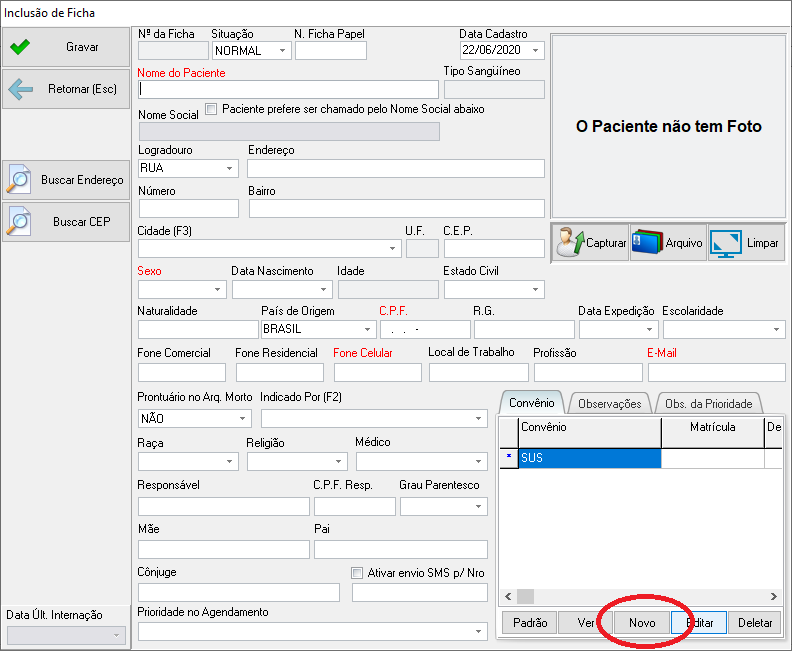Toggle Ativar envio SMS checkbox

coord(357,573)
